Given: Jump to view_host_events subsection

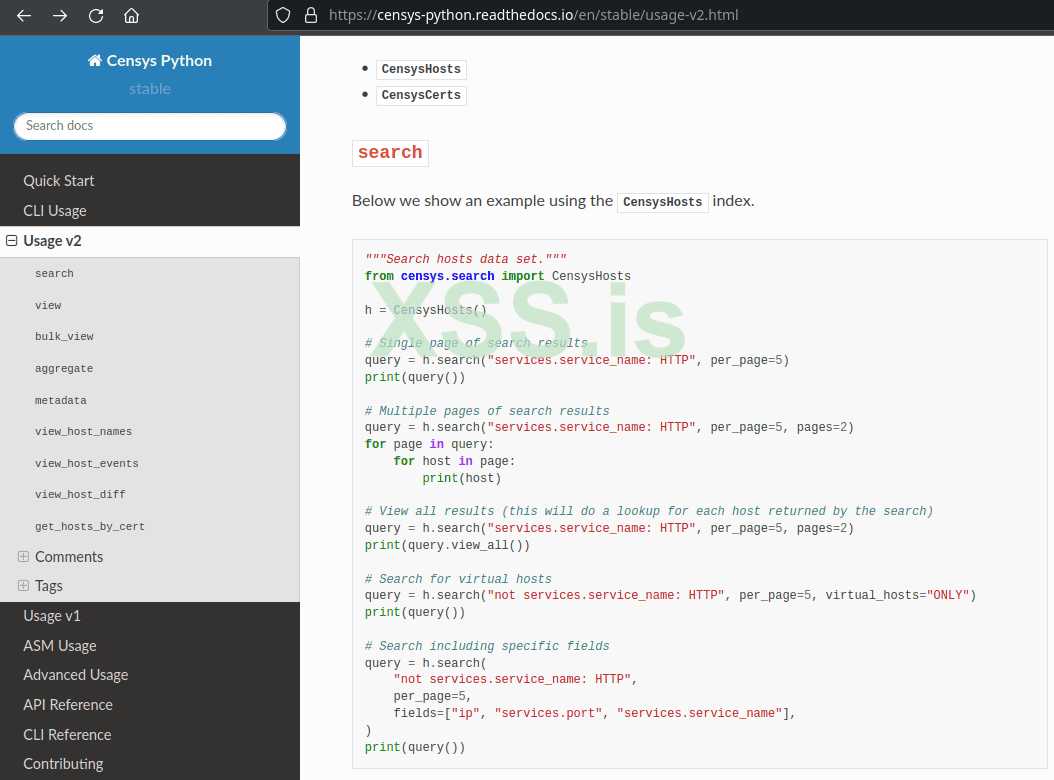Looking at the screenshot, I should (87, 463).
